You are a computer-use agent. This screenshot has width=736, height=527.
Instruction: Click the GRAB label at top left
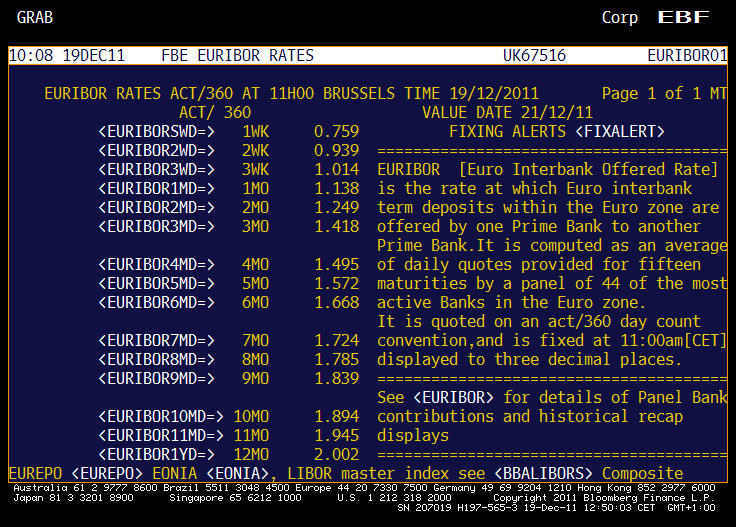point(35,17)
